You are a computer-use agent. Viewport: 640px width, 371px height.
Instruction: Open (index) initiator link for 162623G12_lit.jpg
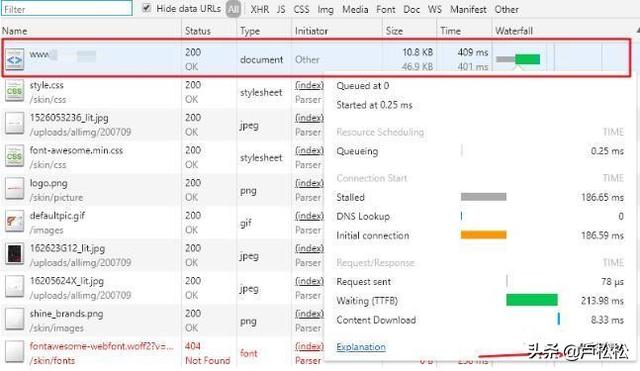click(309, 248)
